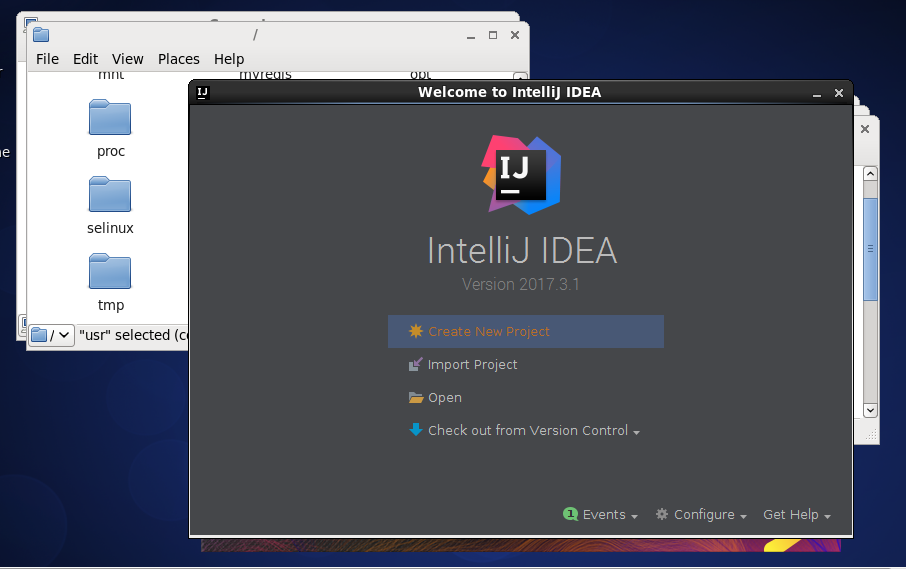Choose Open in the welcome screen
Viewport: 906px width, 569px height.
(444, 397)
